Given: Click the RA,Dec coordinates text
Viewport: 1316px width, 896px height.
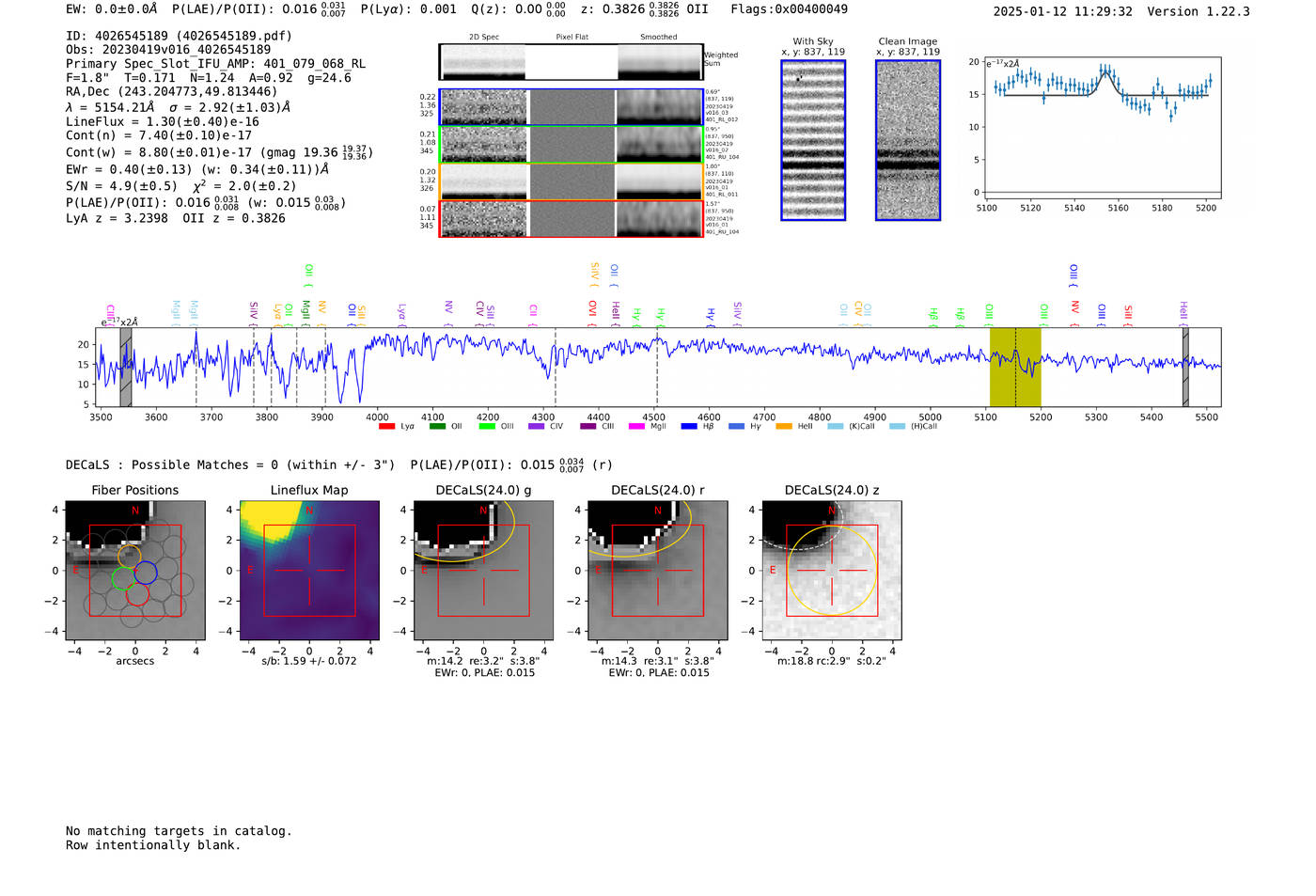Looking at the screenshot, I should pos(172,91).
